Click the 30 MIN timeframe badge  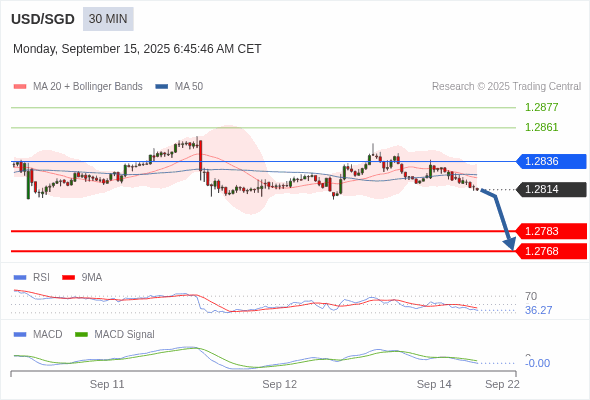[x=108, y=19]
